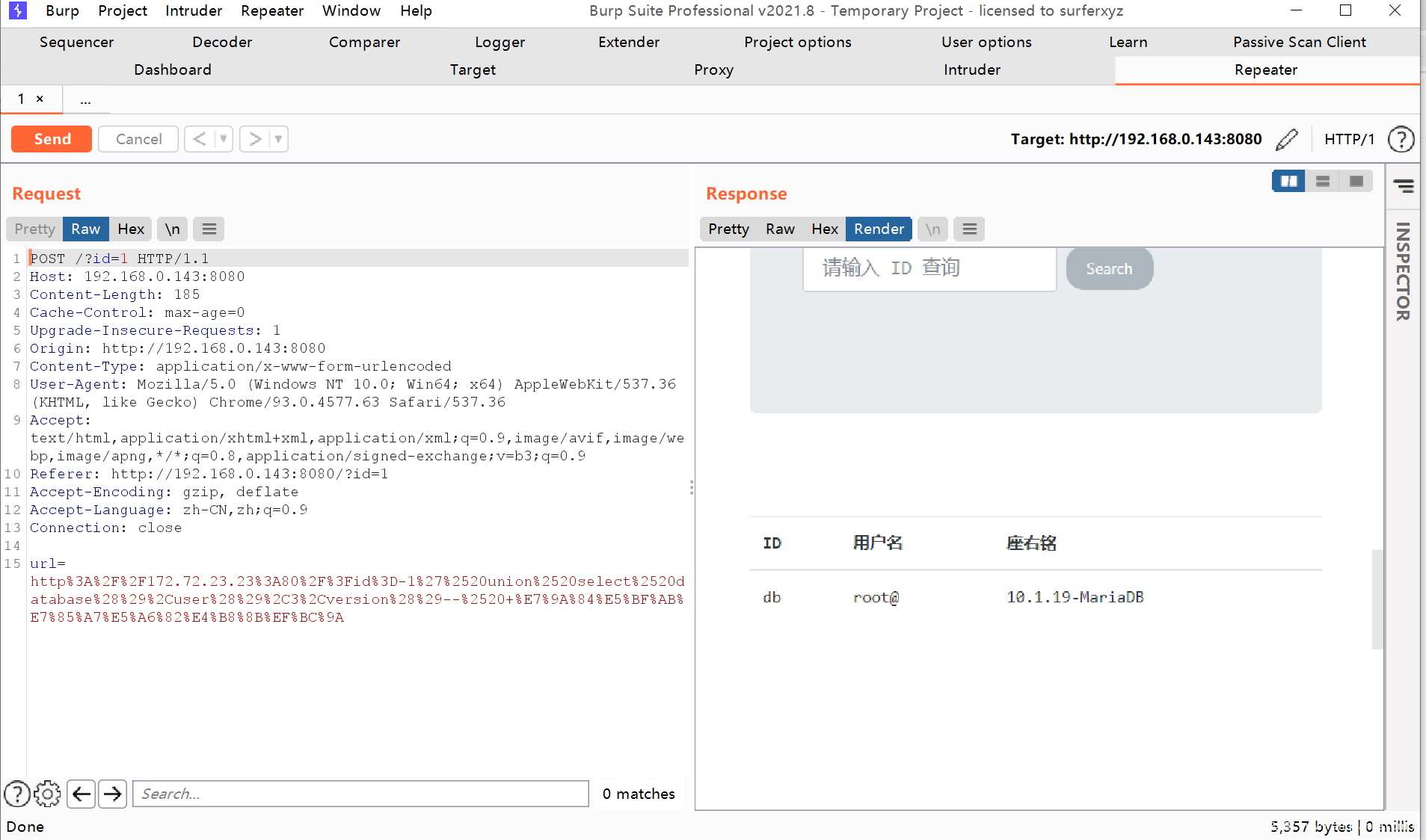Screen dimensions: 1426x840
Task: Open search help icon at bottom left
Action: [x=17, y=794]
